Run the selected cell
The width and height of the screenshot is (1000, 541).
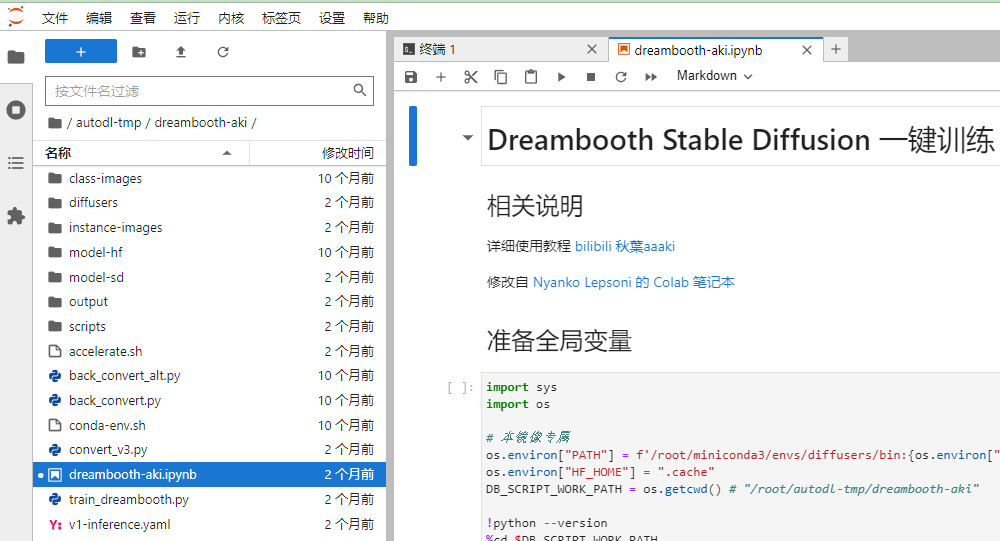coord(561,77)
